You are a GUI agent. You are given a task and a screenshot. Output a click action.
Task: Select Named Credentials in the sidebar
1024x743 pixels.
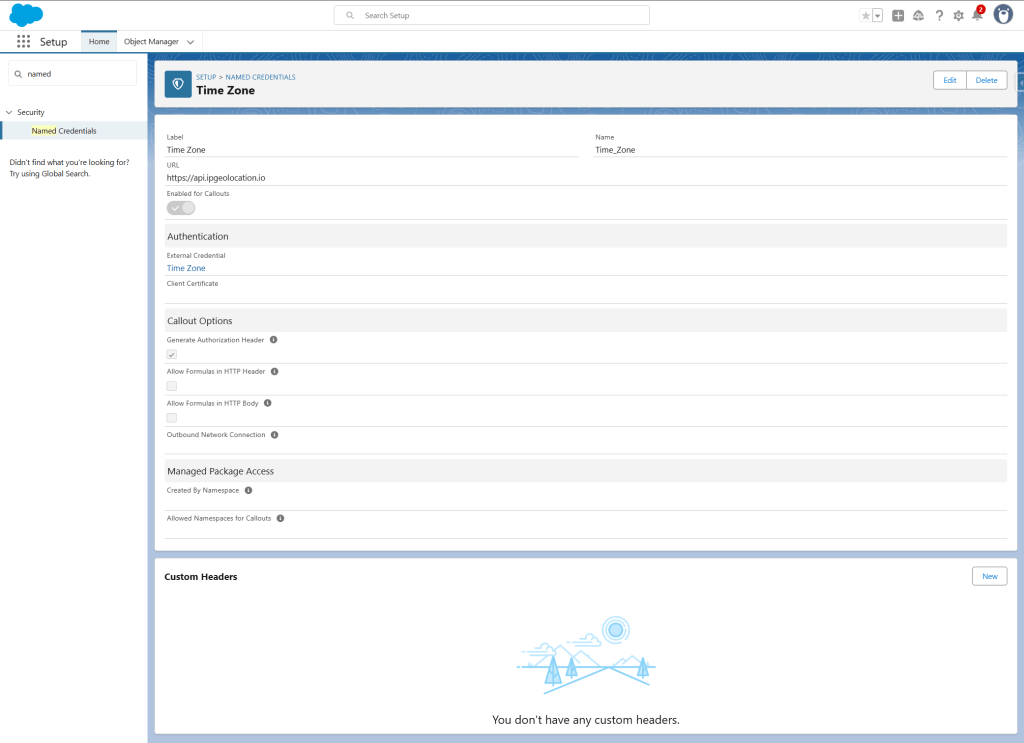(x=64, y=131)
